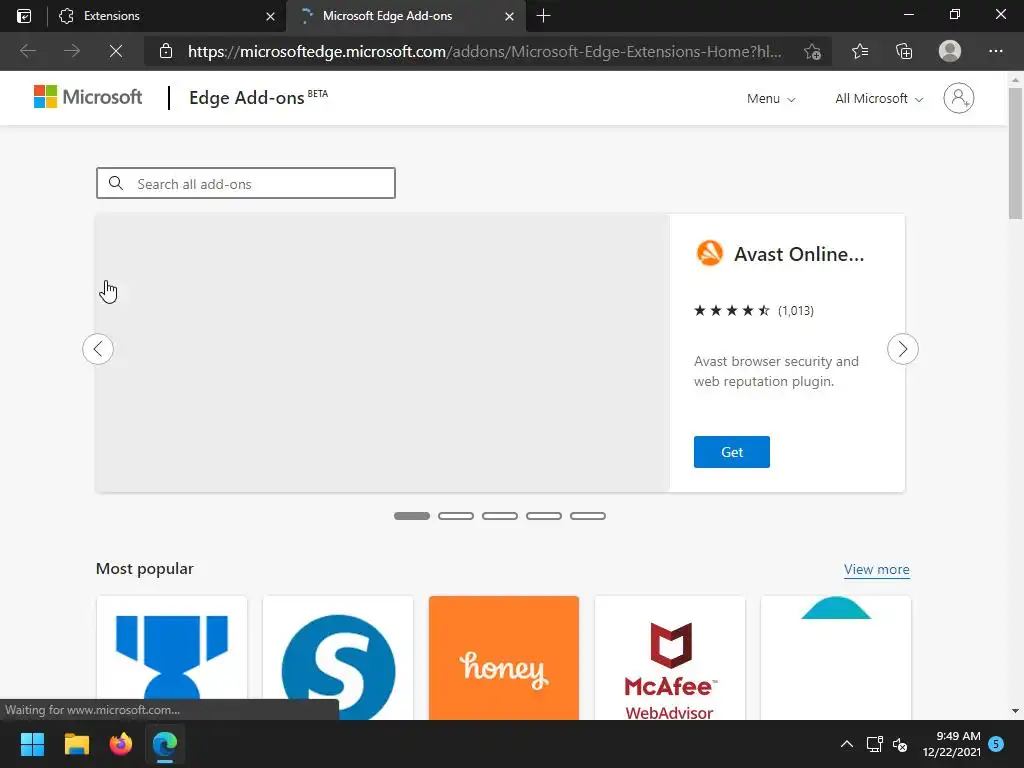Open a new browser tab
The width and height of the screenshot is (1024, 768).
[x=543, y=16]
